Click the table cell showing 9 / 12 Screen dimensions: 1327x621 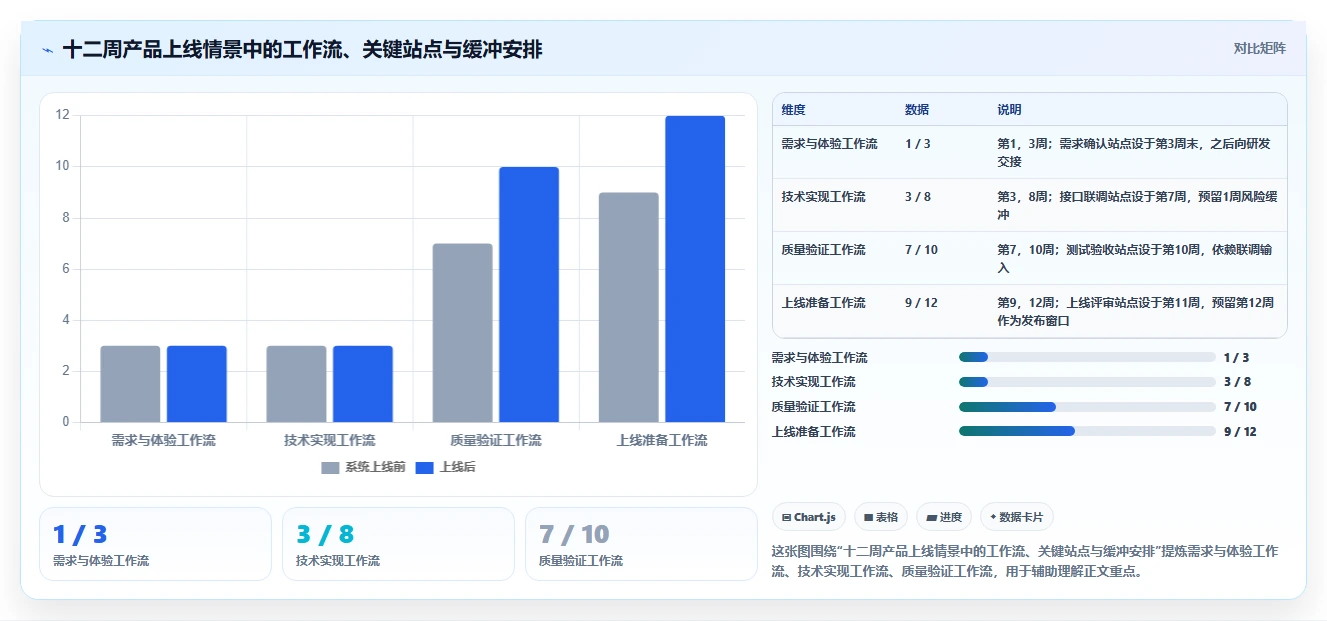[921, 303]
